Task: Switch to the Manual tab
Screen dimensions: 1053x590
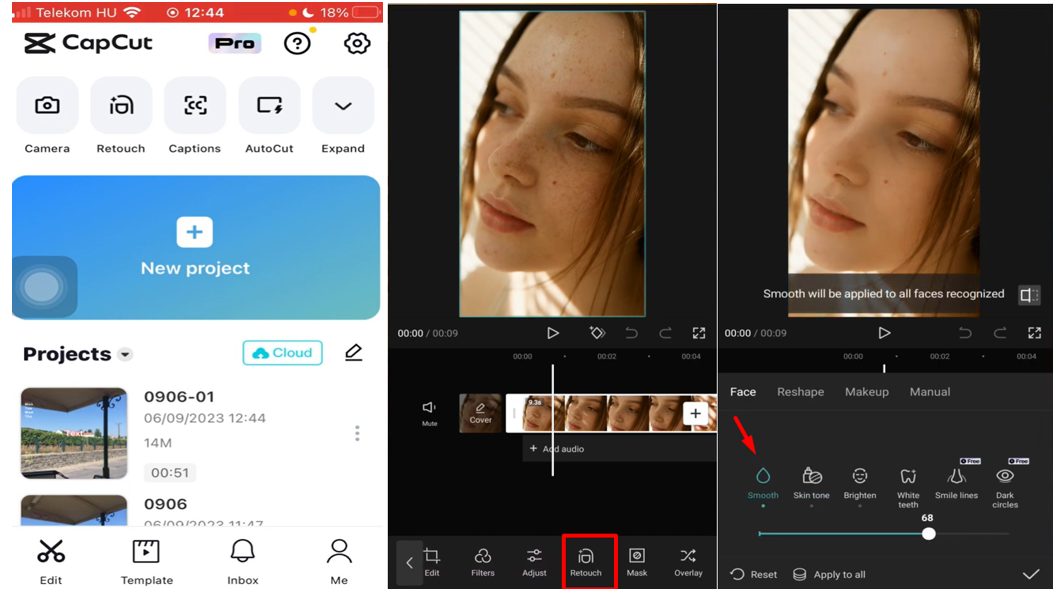Action: [x=930, y=392]
